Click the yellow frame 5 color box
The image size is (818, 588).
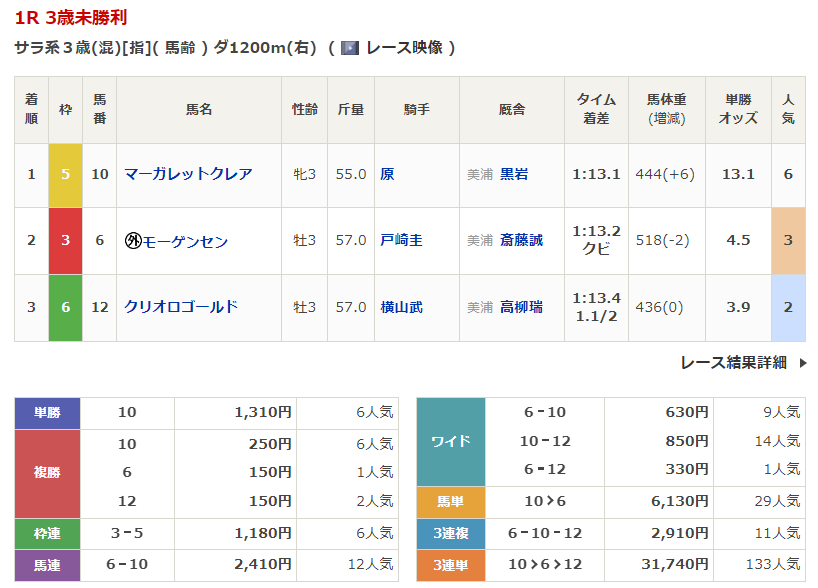tap(65, 174)
